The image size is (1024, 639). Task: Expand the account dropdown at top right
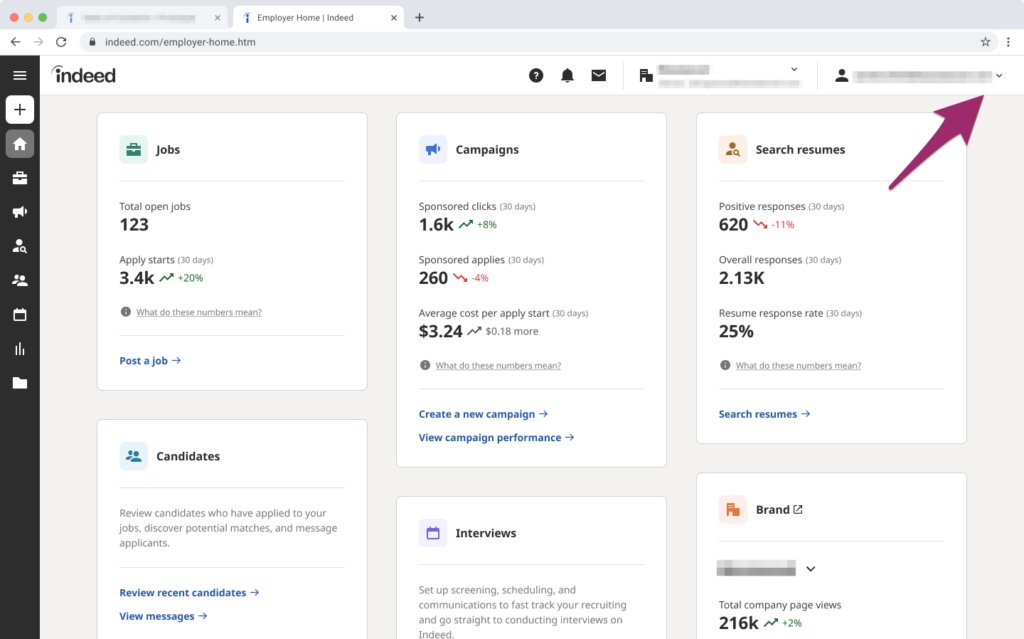point(998,74)
